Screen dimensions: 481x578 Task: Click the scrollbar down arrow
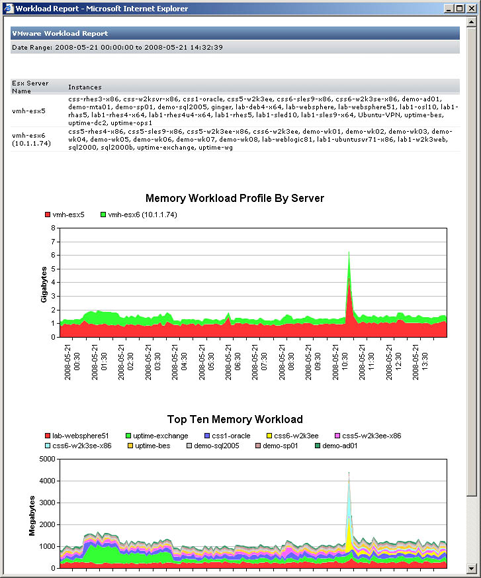pos(471,568)
